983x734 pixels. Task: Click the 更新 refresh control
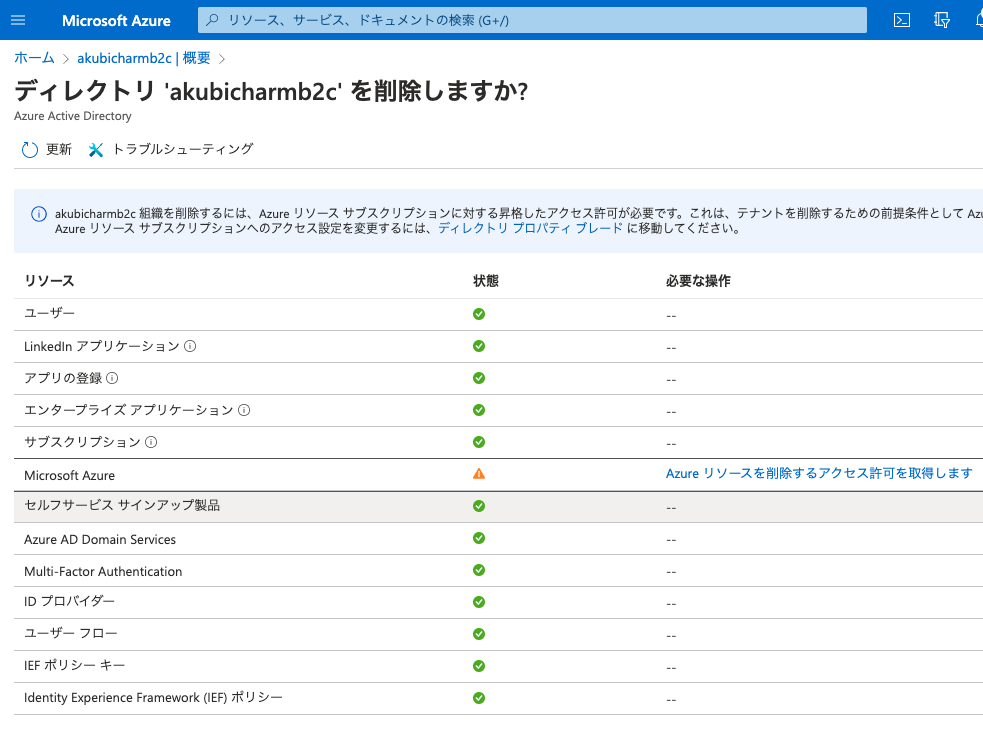(46, 148)
